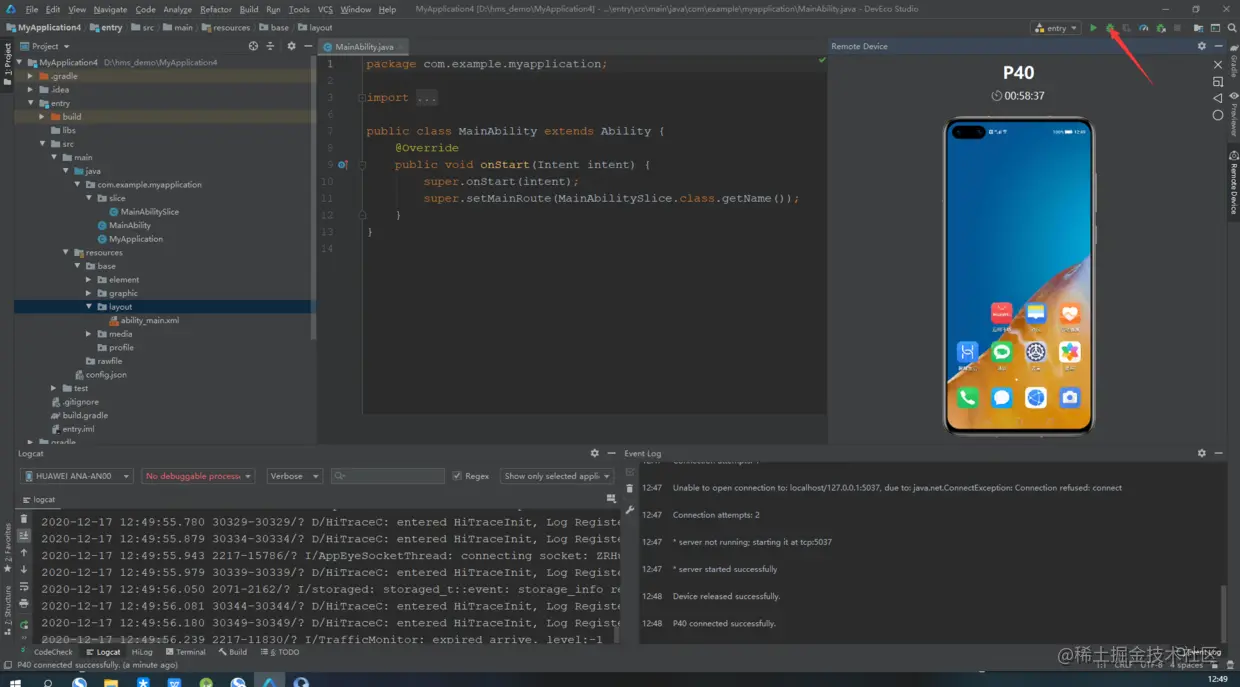Open Remote Device panel settings gear
Image resolution: width=1240 pixels, height=687 pixels.
[1202, 46]
